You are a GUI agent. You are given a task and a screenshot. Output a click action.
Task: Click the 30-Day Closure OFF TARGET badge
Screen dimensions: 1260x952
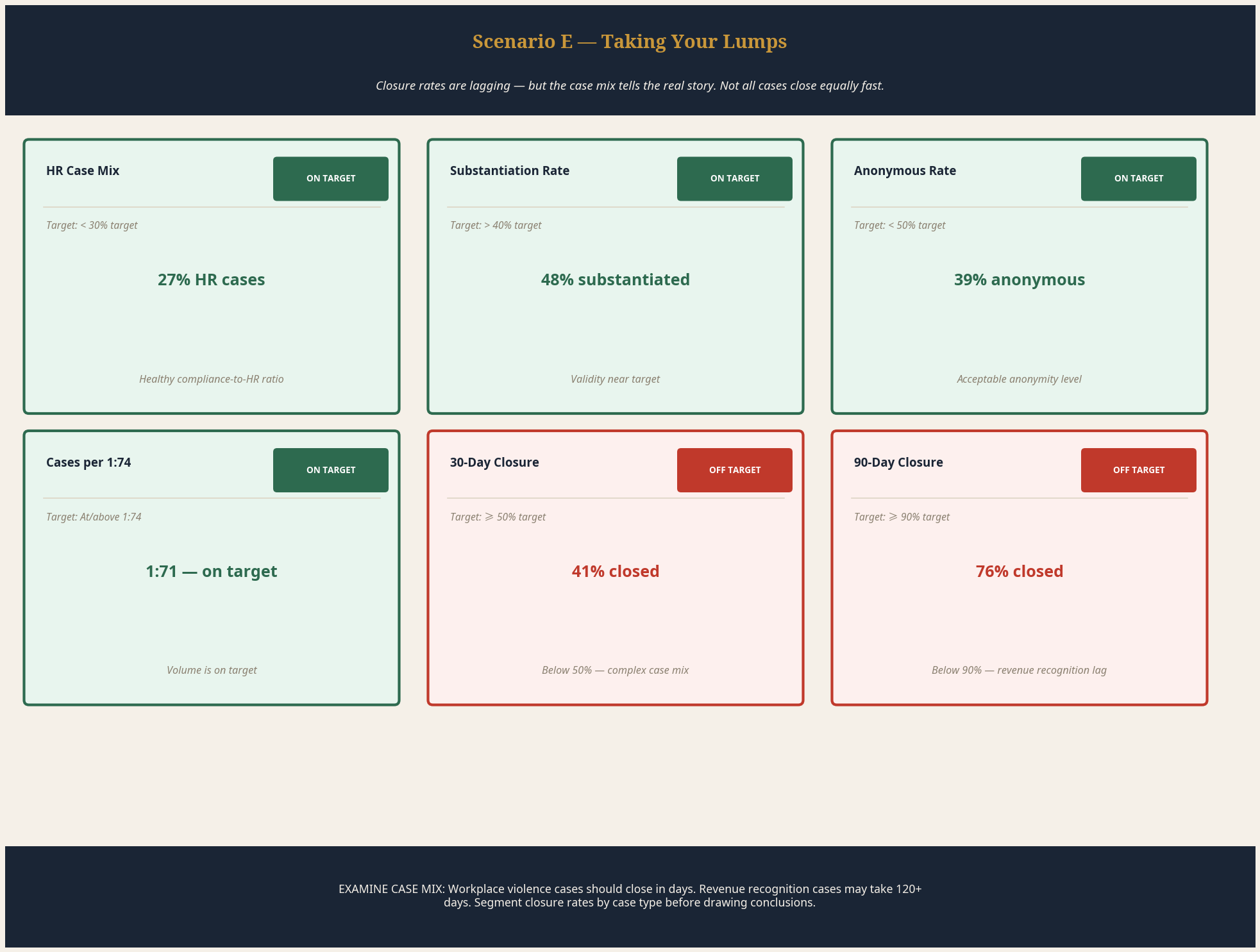[735, 470]
